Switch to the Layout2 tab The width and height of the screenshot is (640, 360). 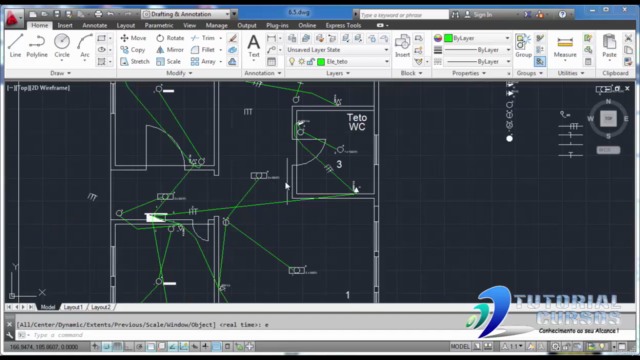[100, 307]
